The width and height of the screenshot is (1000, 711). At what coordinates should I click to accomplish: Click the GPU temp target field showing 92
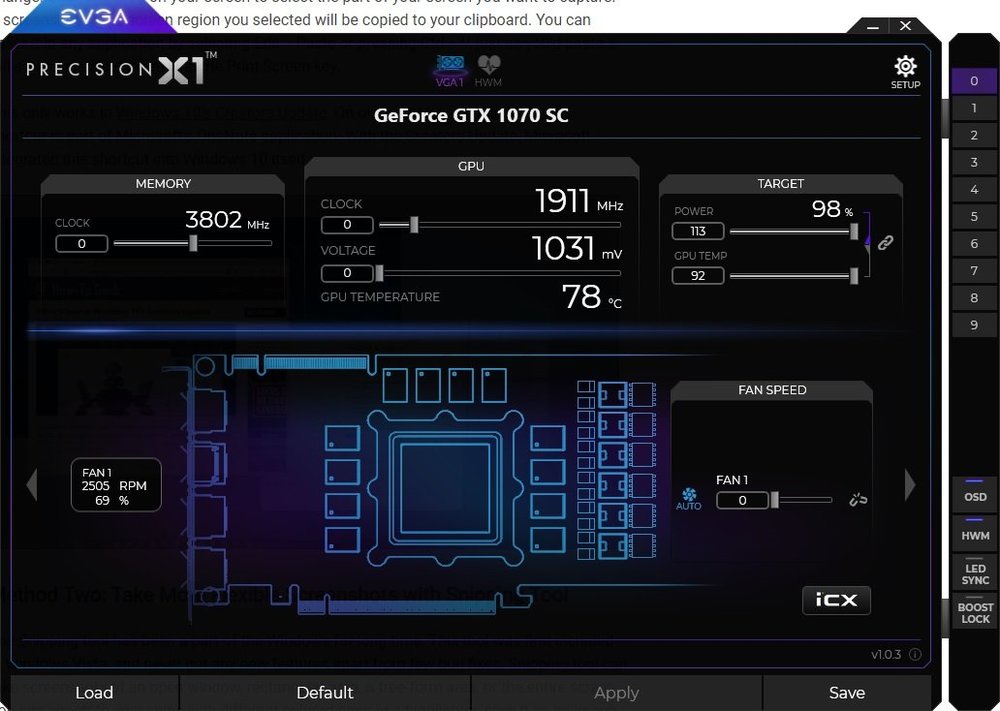(698, 275)
